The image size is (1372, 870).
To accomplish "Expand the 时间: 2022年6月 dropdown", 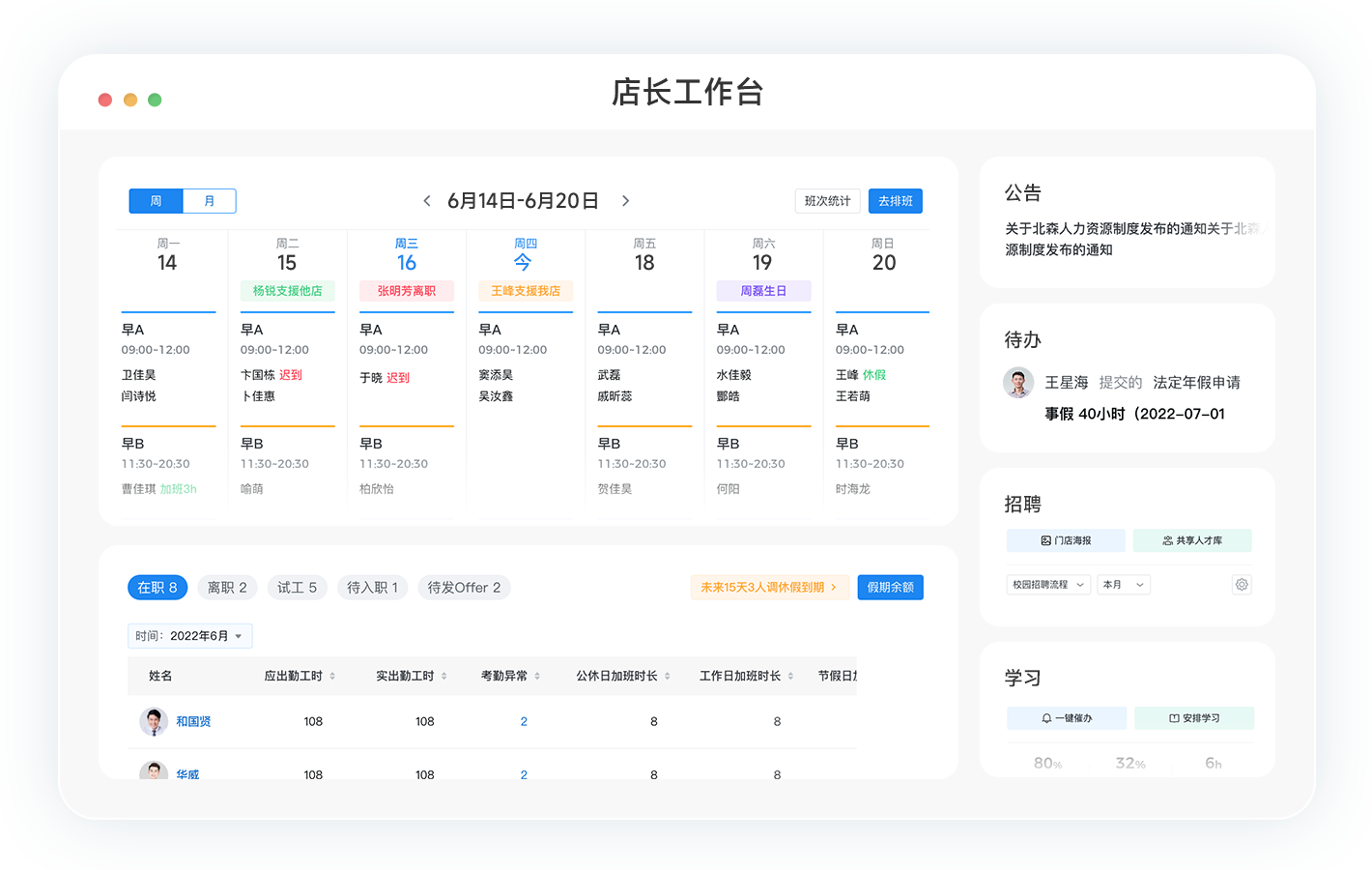I will pyautogui.click(x=190, y=636).
